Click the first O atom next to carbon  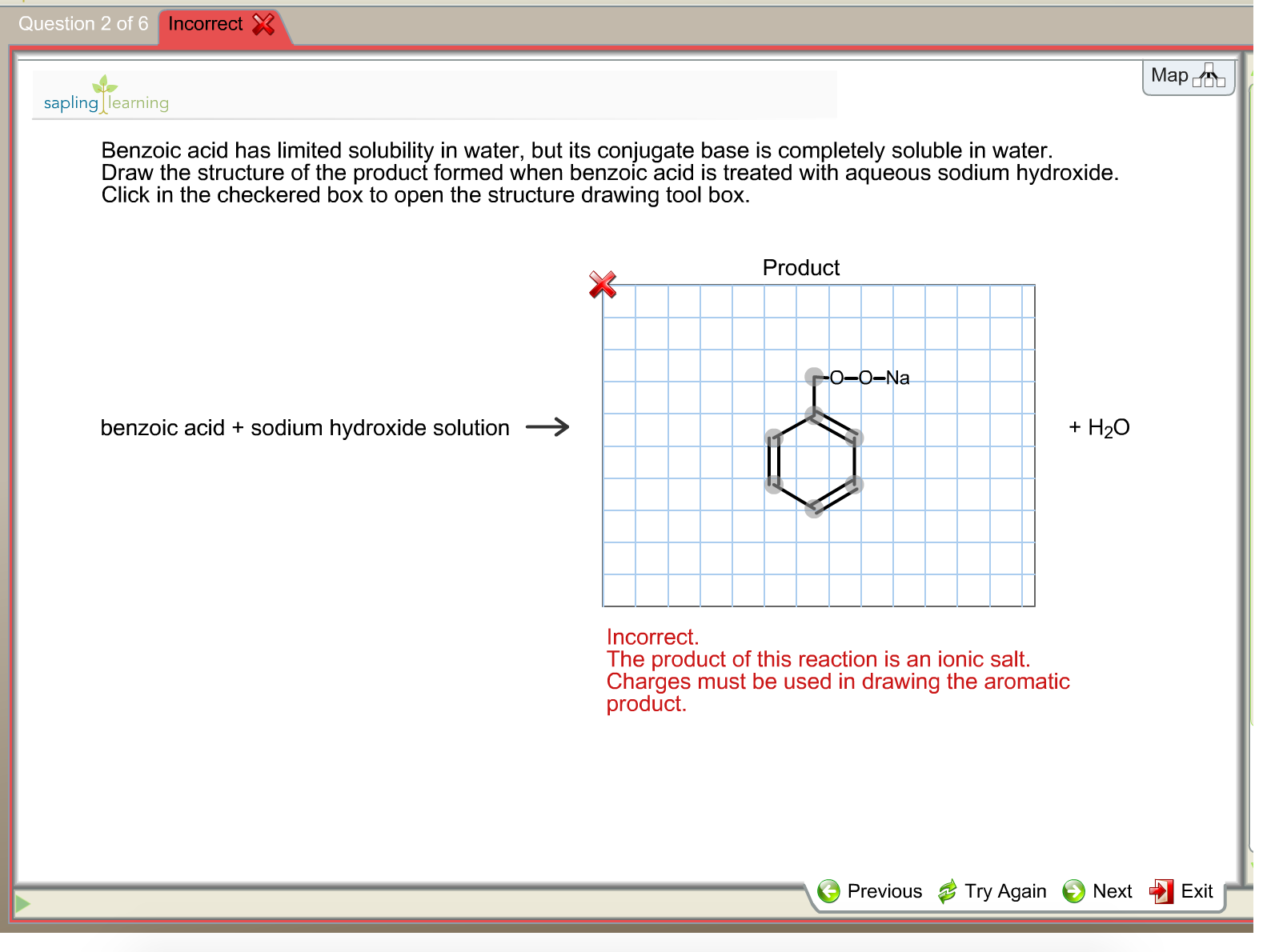(836, 378)
